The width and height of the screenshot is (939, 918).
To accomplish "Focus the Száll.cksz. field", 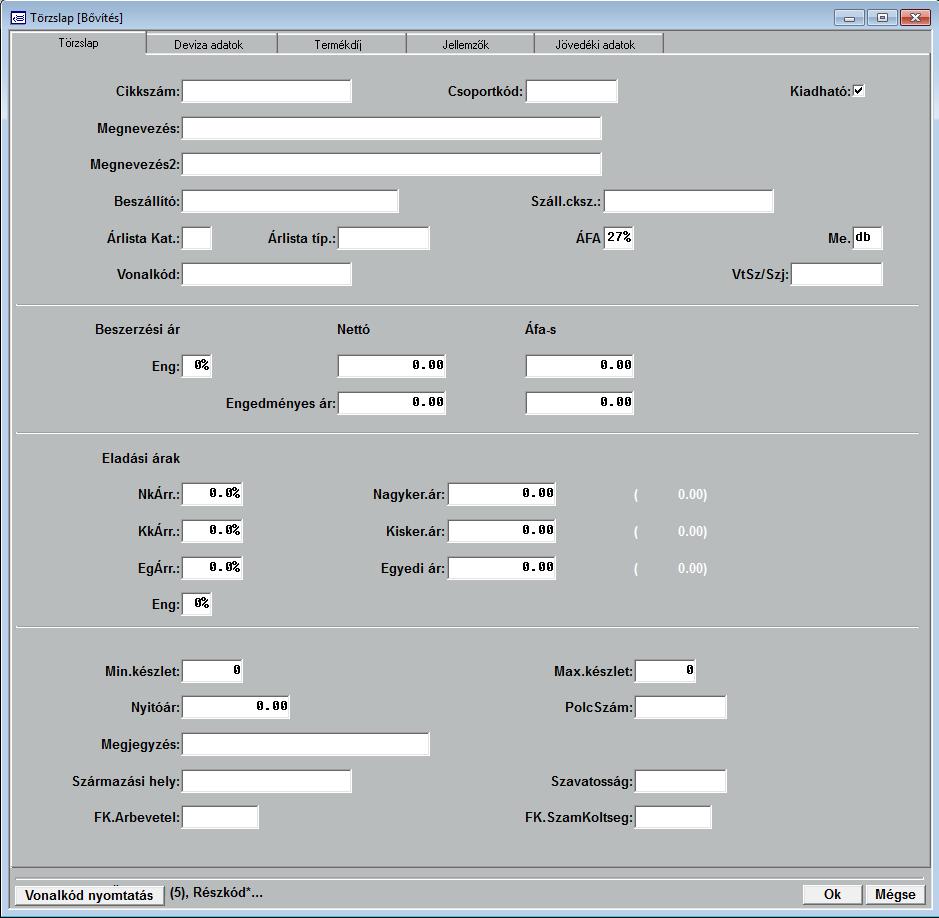I will point(689,201).
